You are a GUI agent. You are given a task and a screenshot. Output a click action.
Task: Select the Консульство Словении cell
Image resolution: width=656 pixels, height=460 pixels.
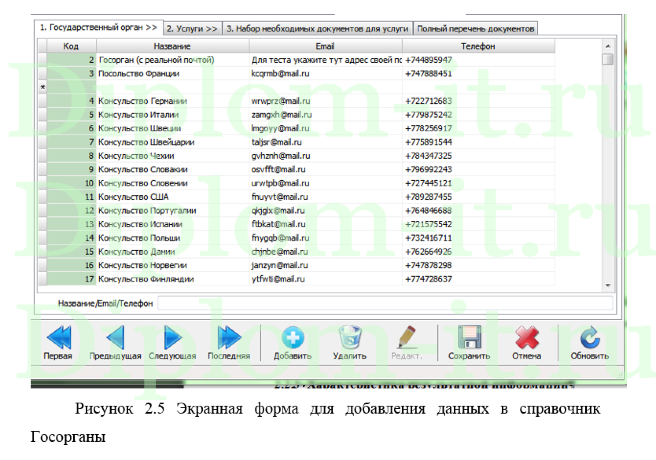pos(173,183)
